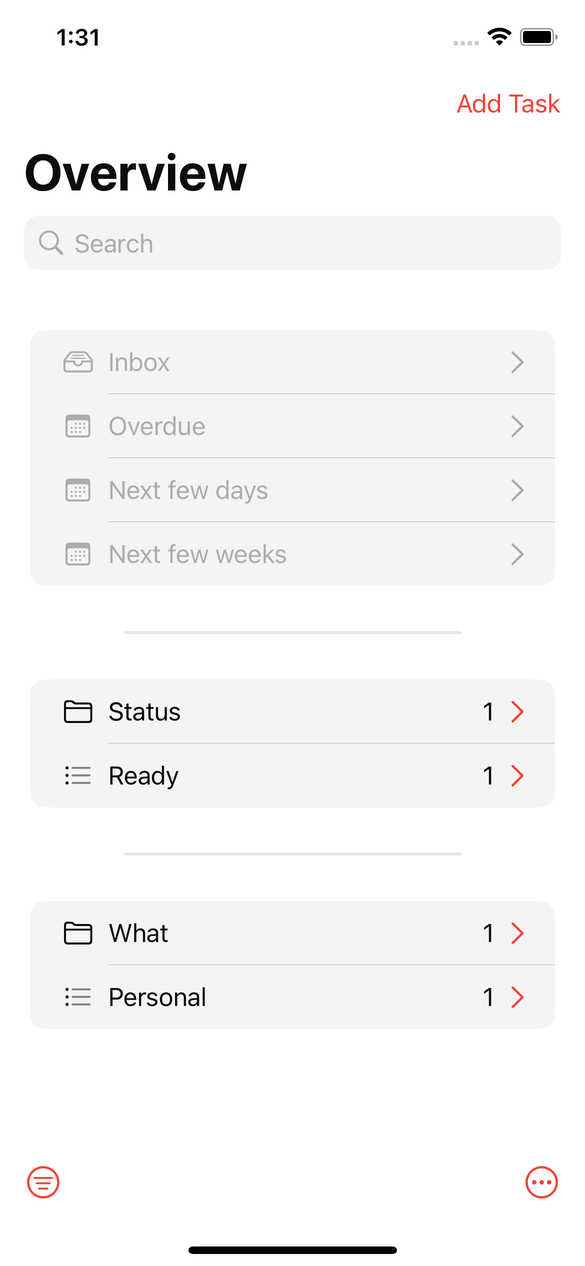Select the Next few weeks item
The height and width of the screenshot is (1266, 585).
pyautogui.click(x=292, y=554)
